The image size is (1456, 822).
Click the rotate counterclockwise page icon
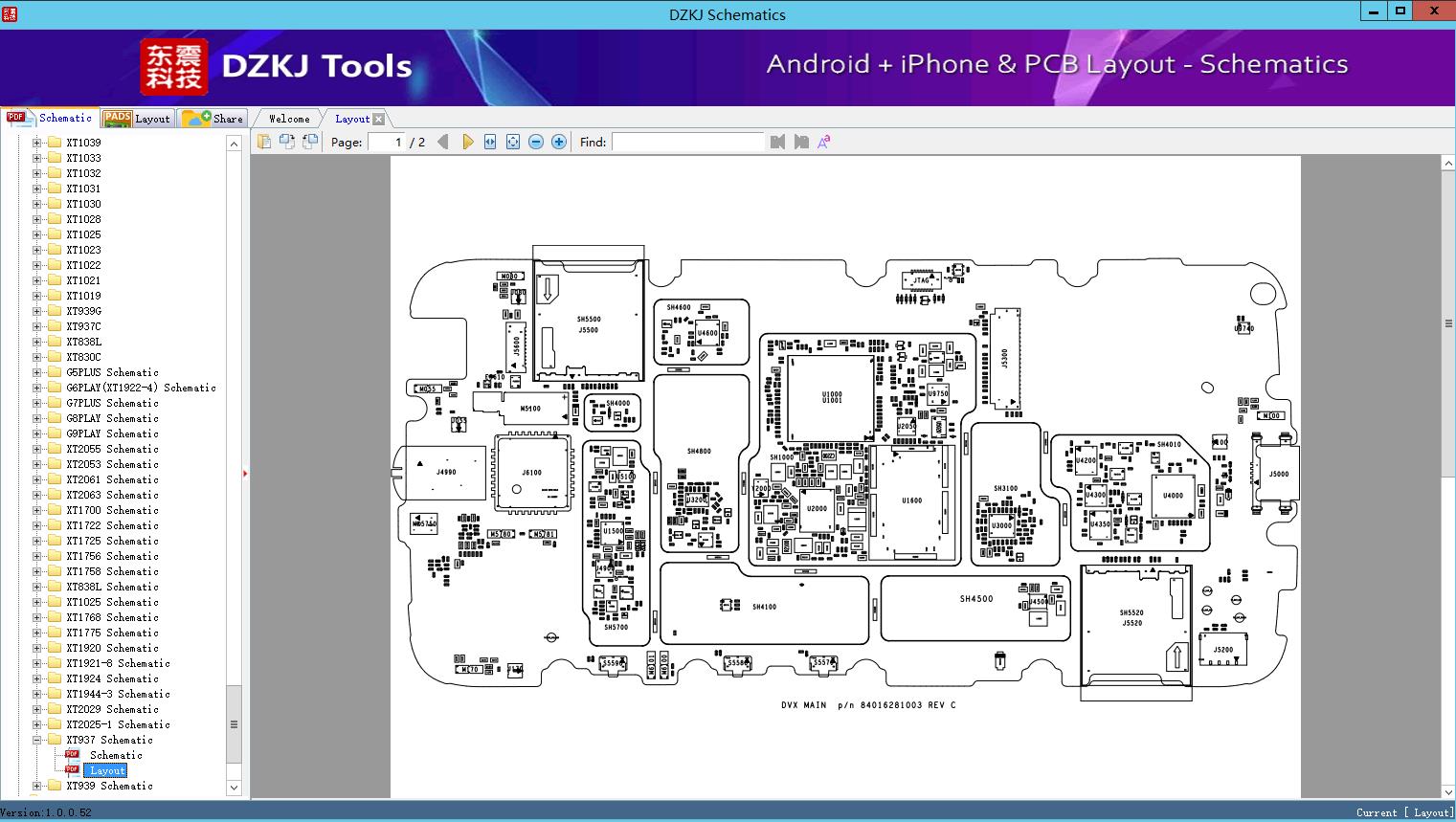click(287, 142)
